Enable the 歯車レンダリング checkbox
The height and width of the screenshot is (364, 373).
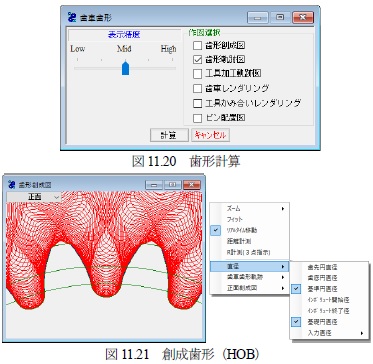197,89
